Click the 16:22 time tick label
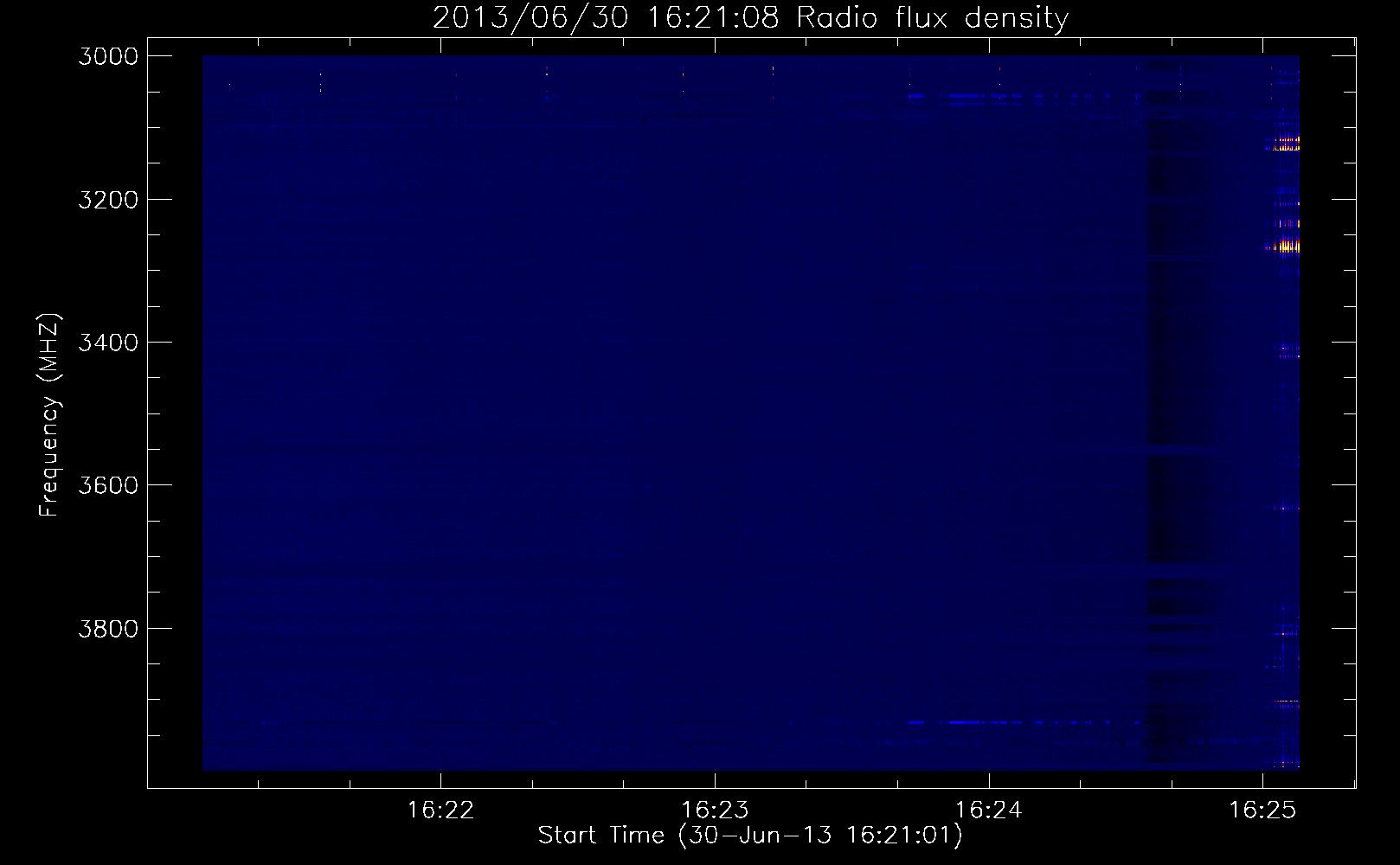The height and width of the screenshot is (865, 1400). pyautogui.click(x=440, y=811)
